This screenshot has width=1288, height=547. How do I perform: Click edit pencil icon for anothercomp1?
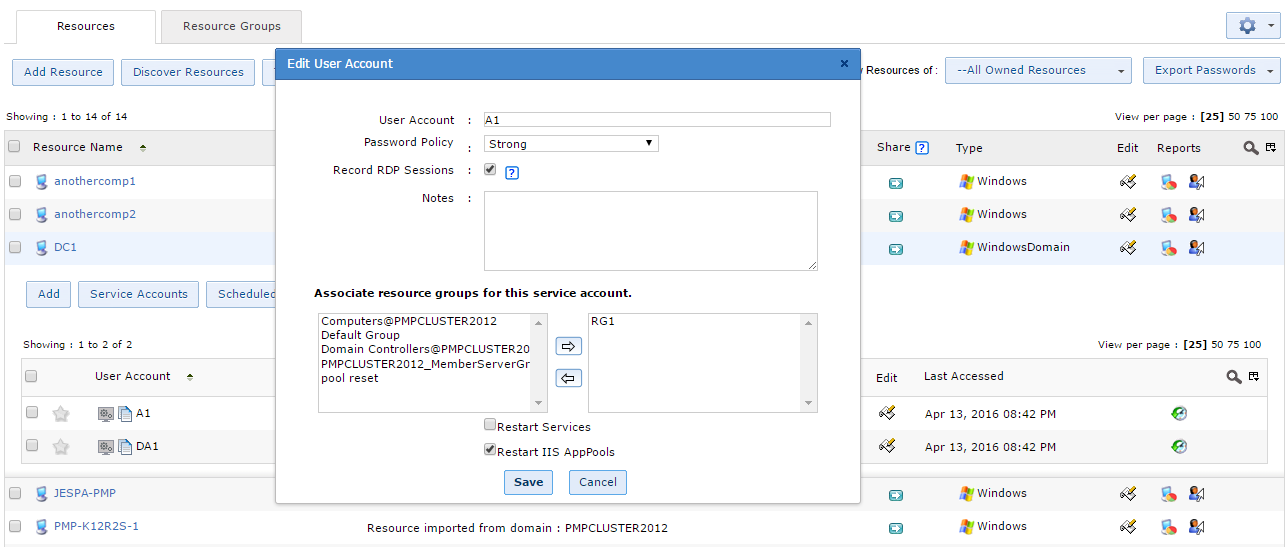1128,182
